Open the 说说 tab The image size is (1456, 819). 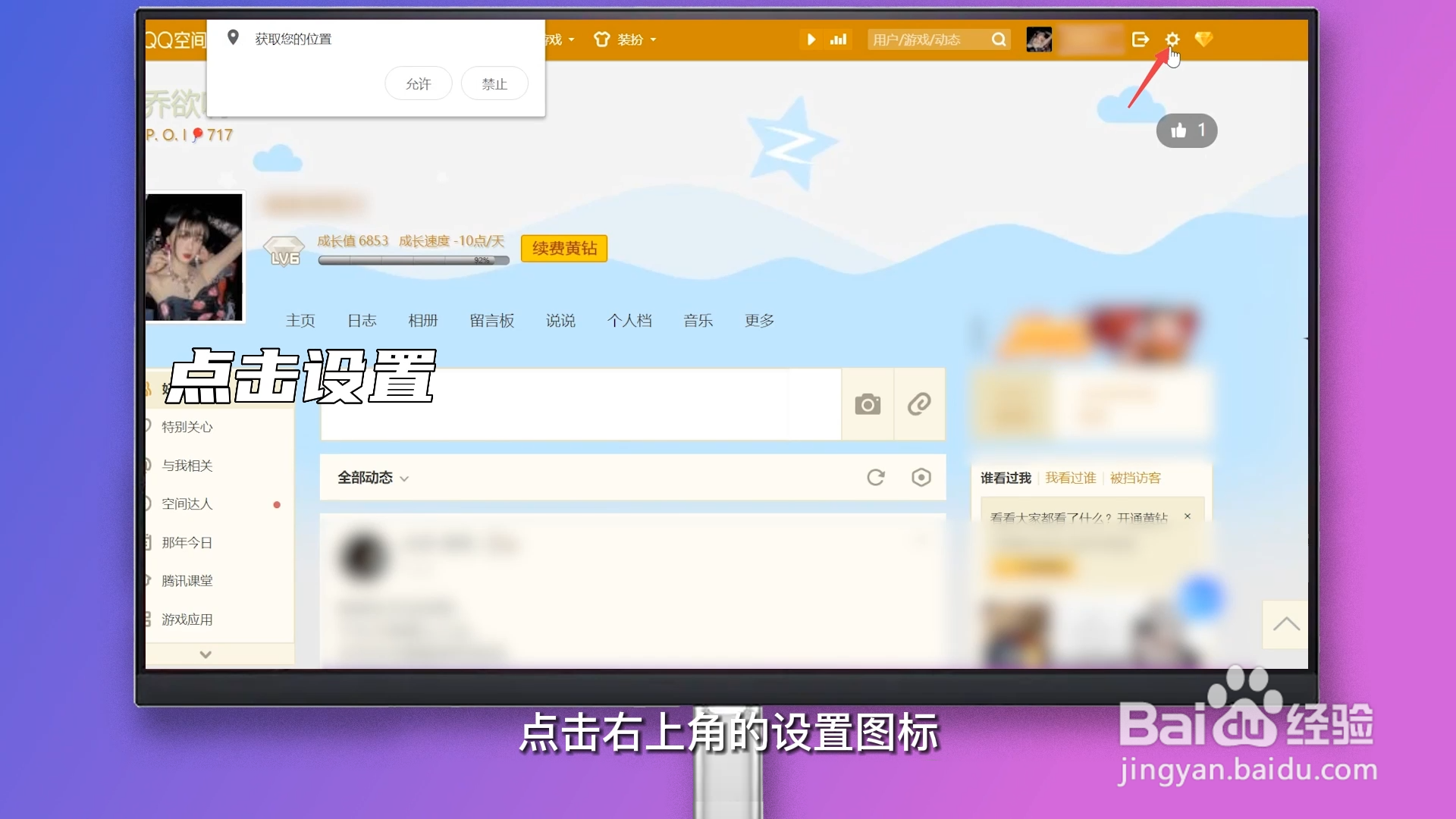[x=560, y=321]
